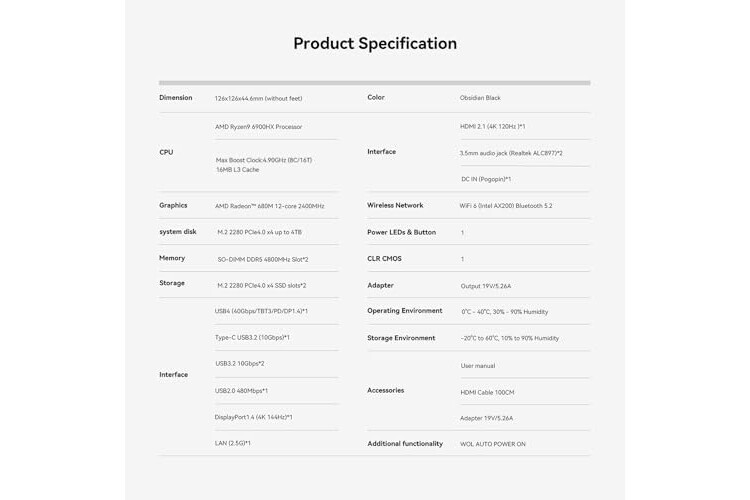Click the HDMI Cable 100CM accessory
The image size is (750, 500).
coord(487,392)
